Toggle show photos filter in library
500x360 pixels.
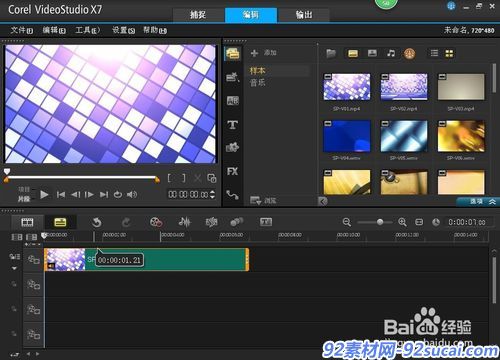coord(372,53)
